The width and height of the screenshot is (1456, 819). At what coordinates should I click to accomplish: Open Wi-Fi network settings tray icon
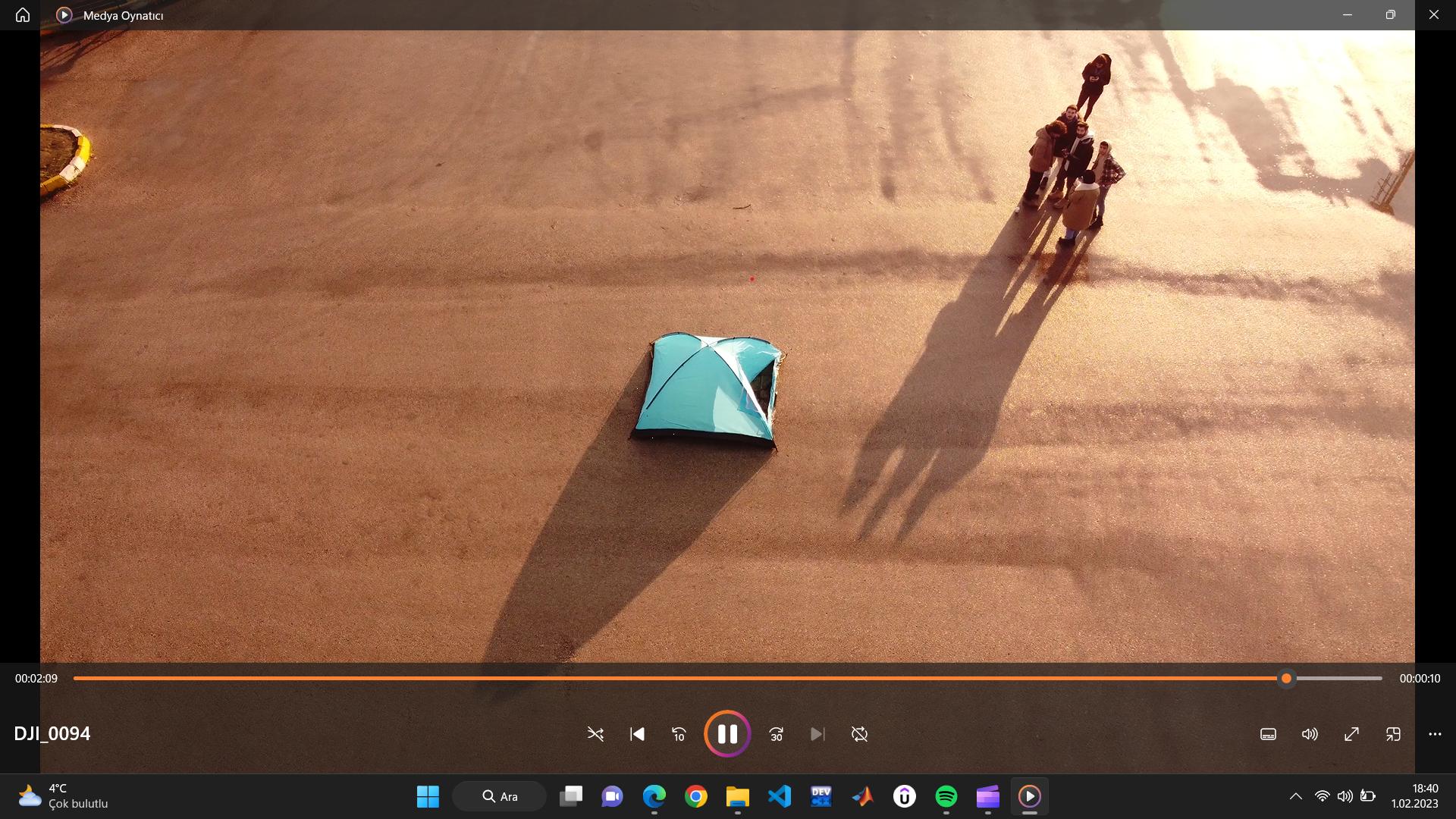click(1323, 796)
